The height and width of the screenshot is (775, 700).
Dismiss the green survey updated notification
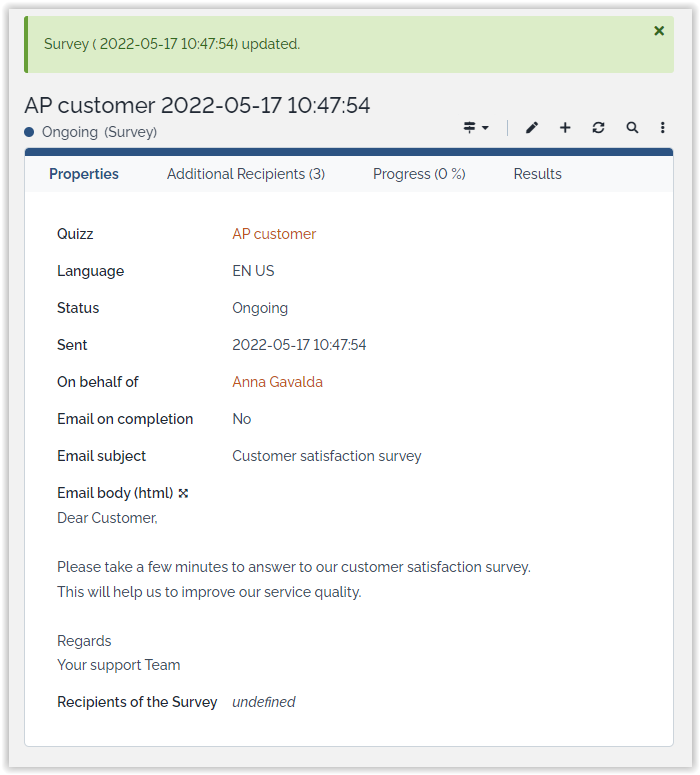659,31
